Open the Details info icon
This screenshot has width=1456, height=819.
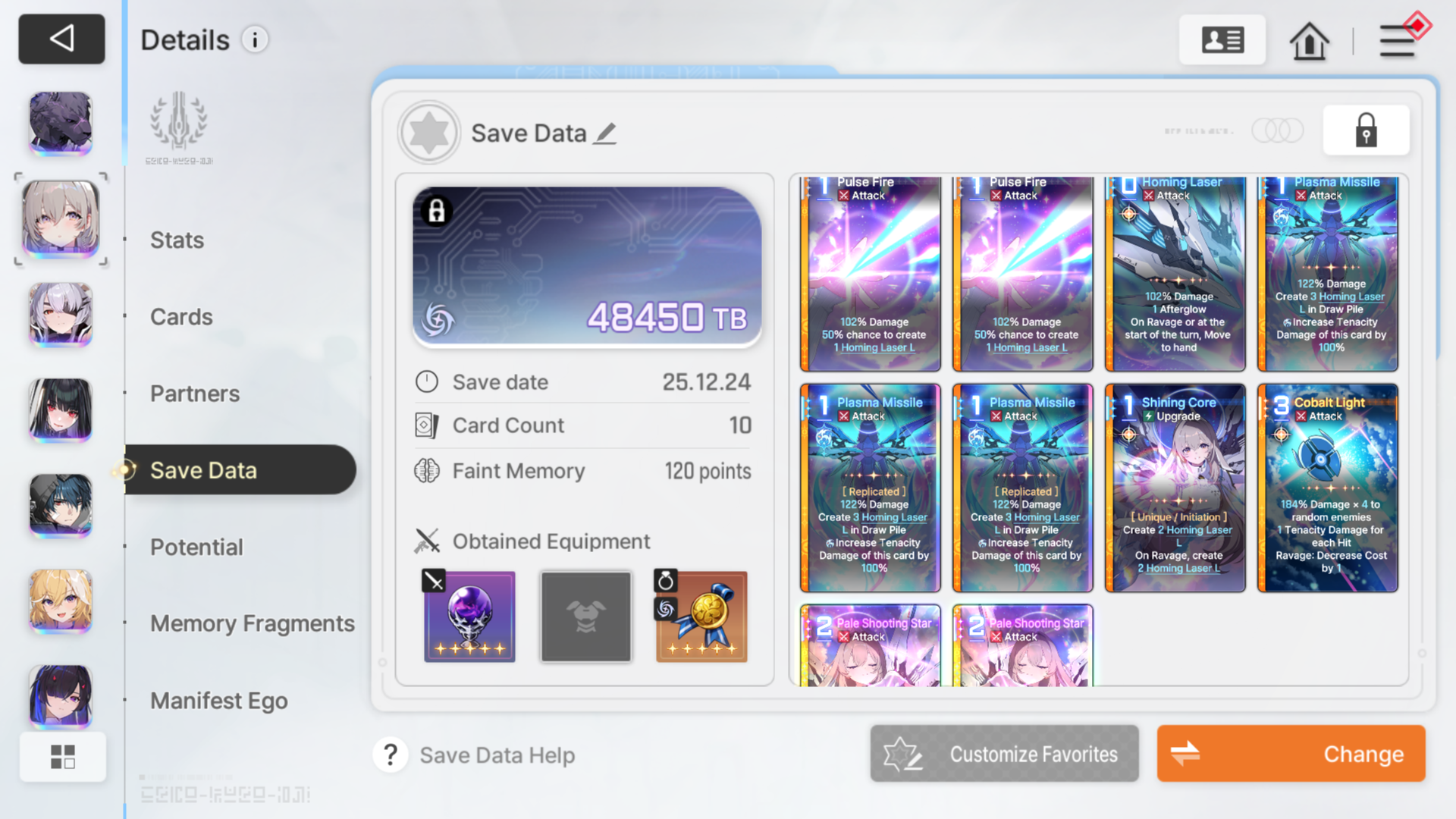[255, 39]
